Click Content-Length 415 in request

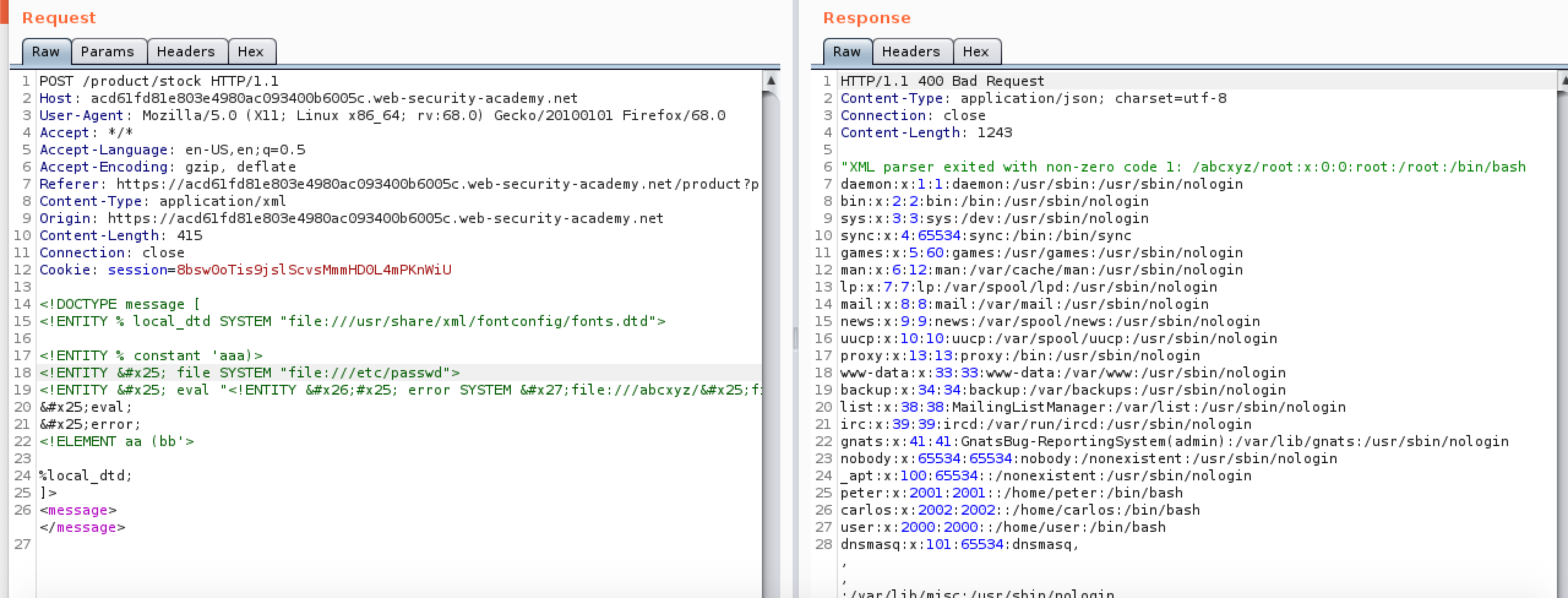pos(121,235)
